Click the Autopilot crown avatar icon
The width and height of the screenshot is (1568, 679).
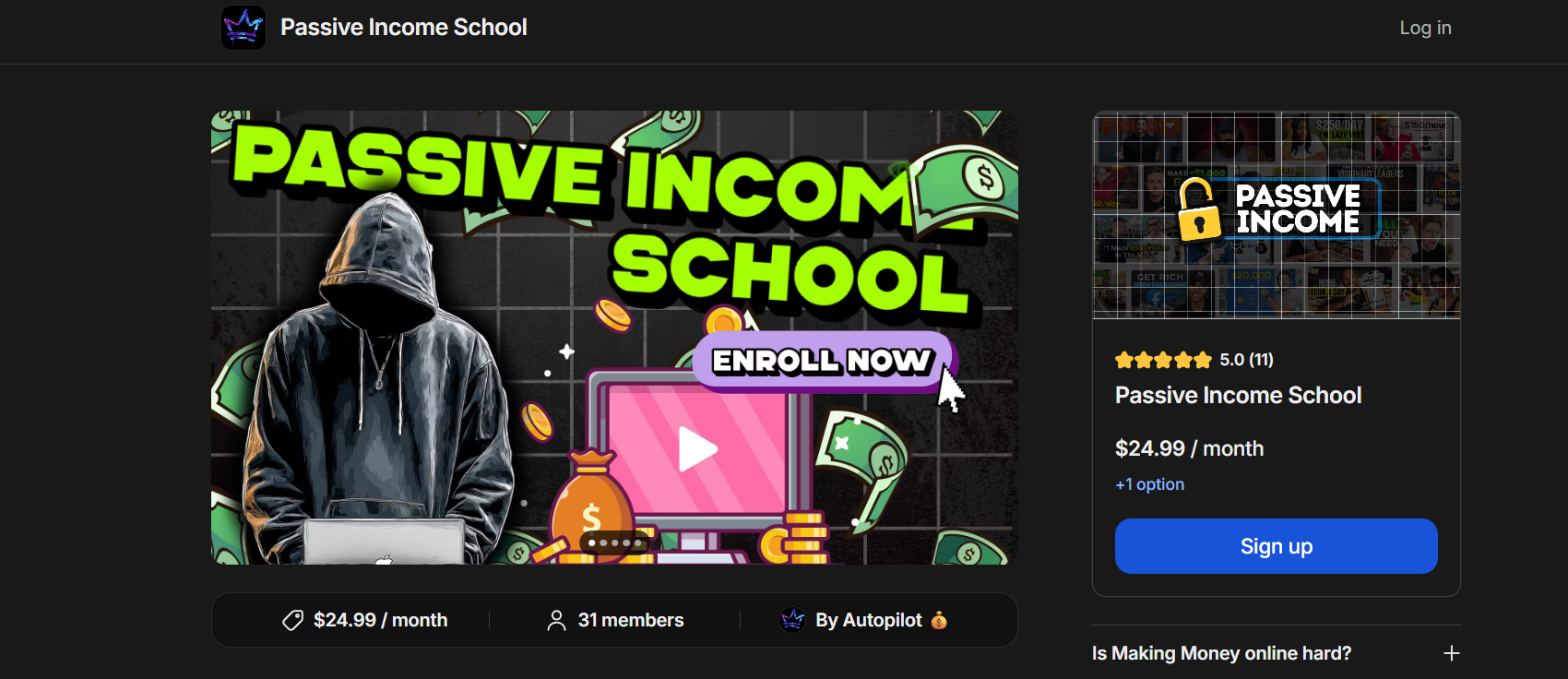(x=792, y=620)
